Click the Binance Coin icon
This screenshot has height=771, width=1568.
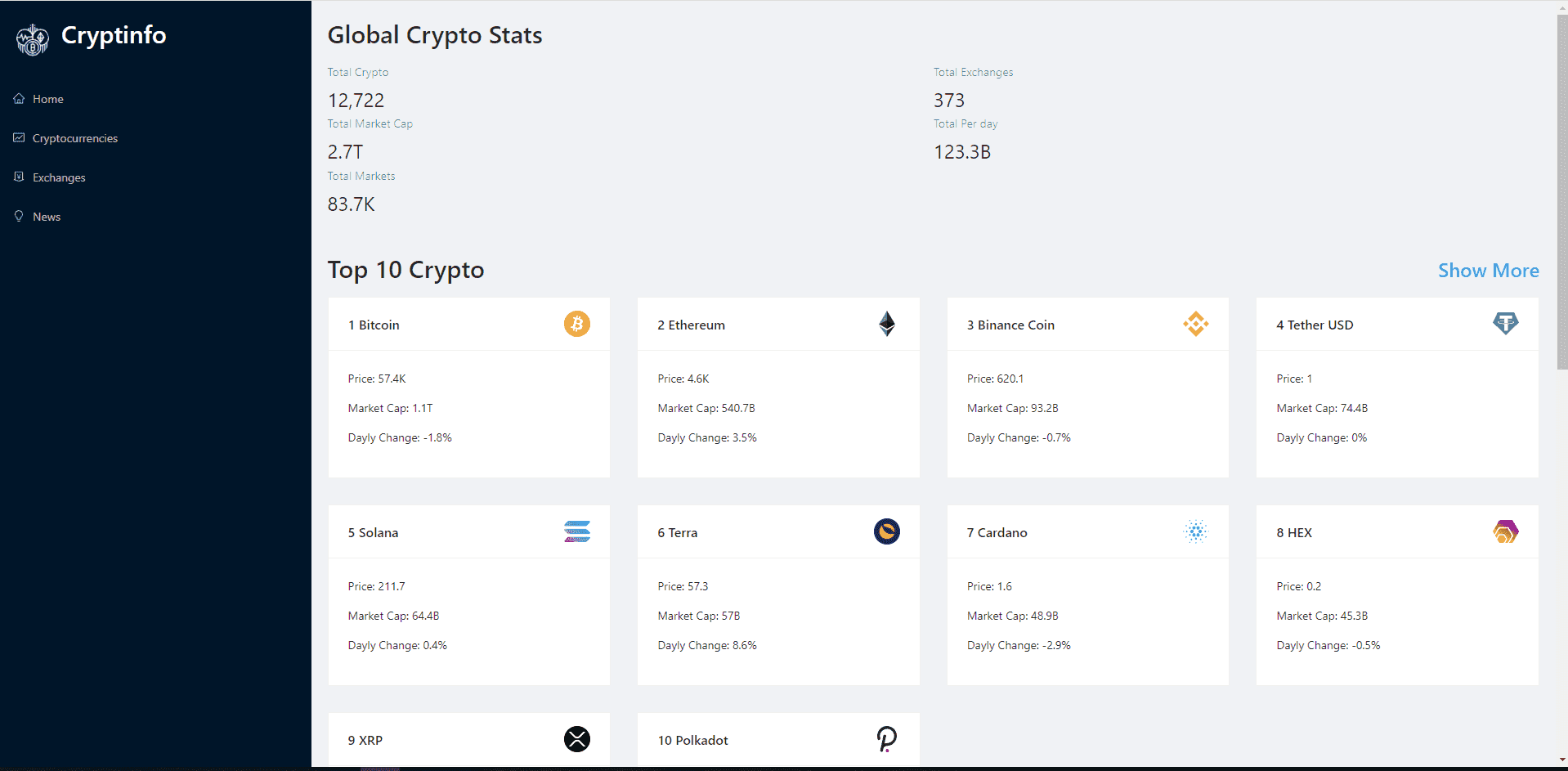1196,324
